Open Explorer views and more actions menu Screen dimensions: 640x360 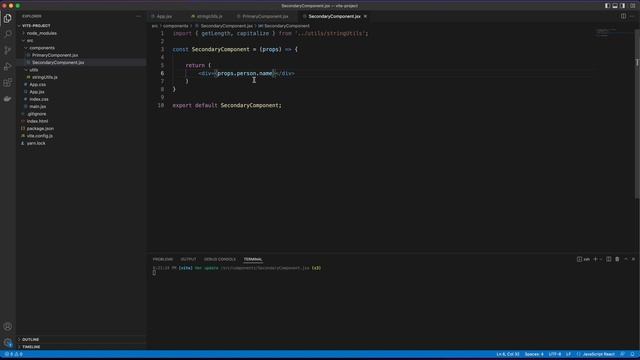138,16
